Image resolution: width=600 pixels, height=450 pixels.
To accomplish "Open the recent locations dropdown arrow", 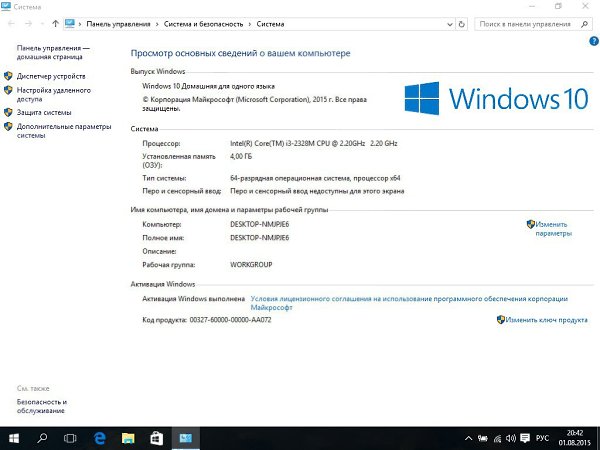I will click(x=42, y=24).
